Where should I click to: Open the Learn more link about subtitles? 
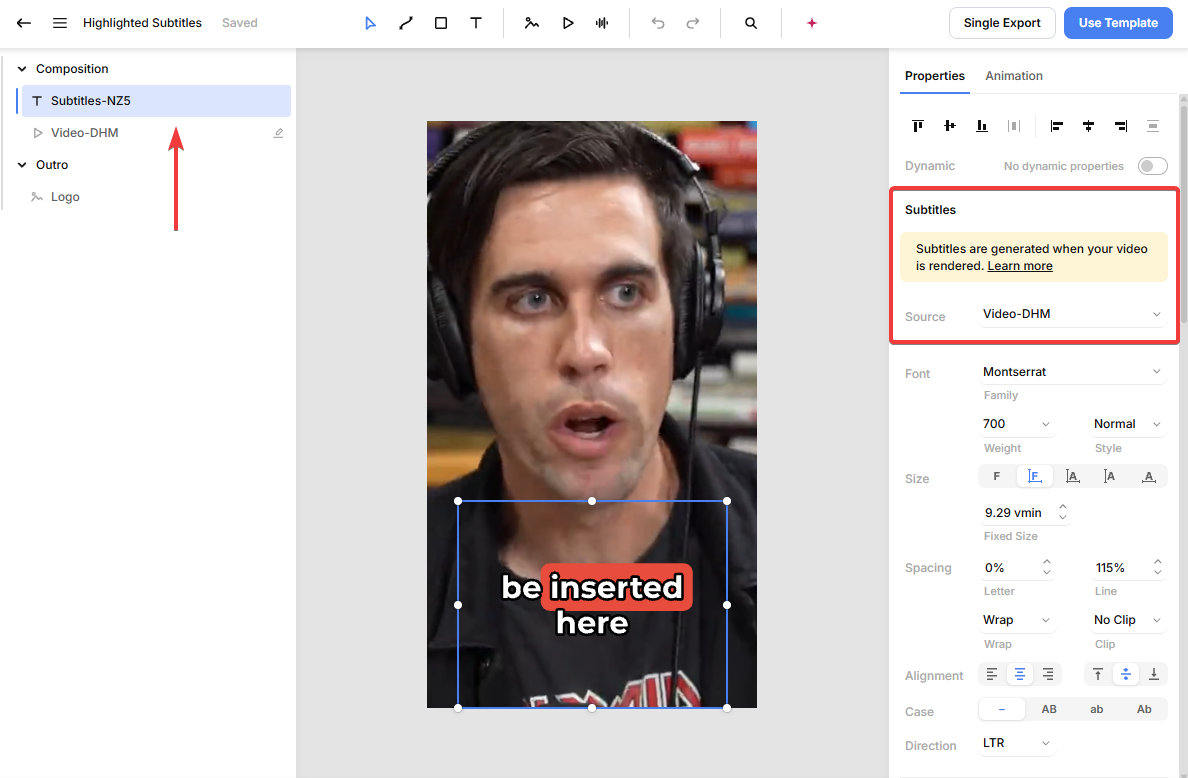[x=1020, y=266]
